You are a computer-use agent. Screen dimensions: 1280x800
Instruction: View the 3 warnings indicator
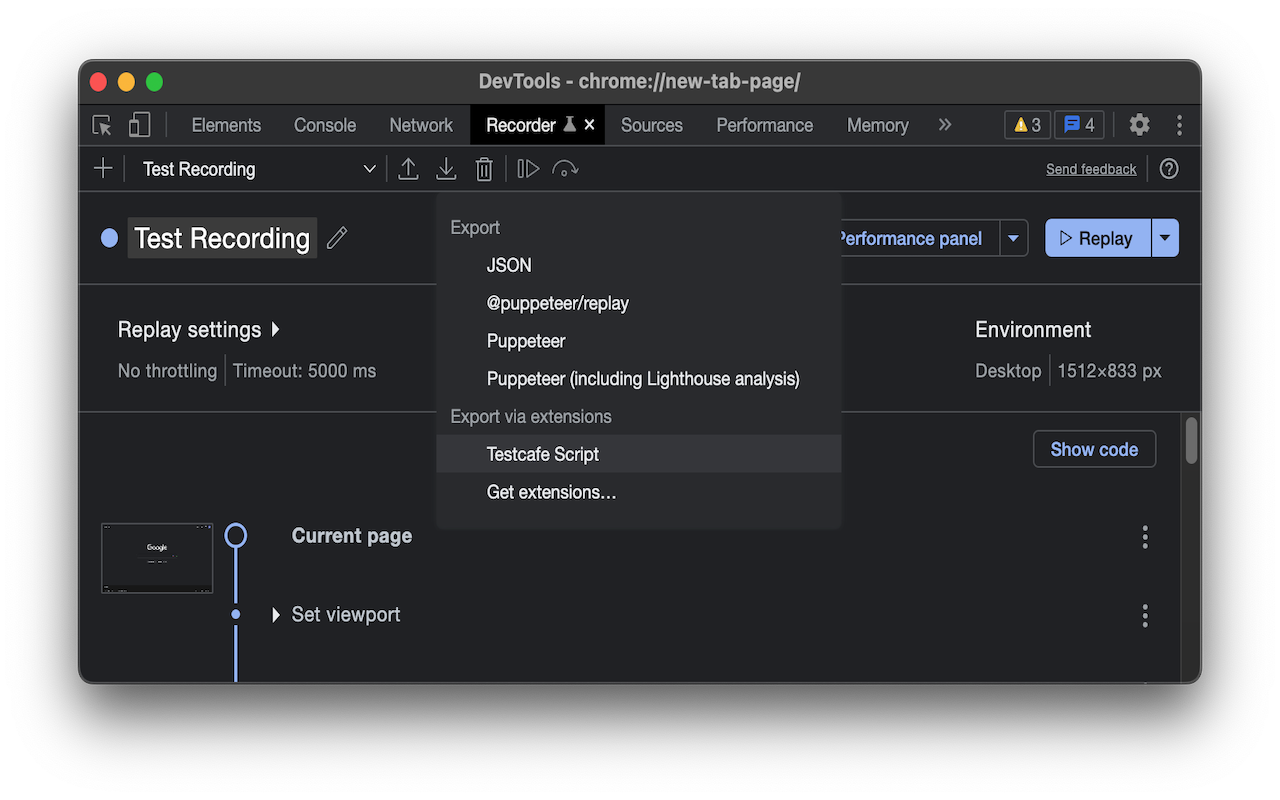tap(1026, 124)
